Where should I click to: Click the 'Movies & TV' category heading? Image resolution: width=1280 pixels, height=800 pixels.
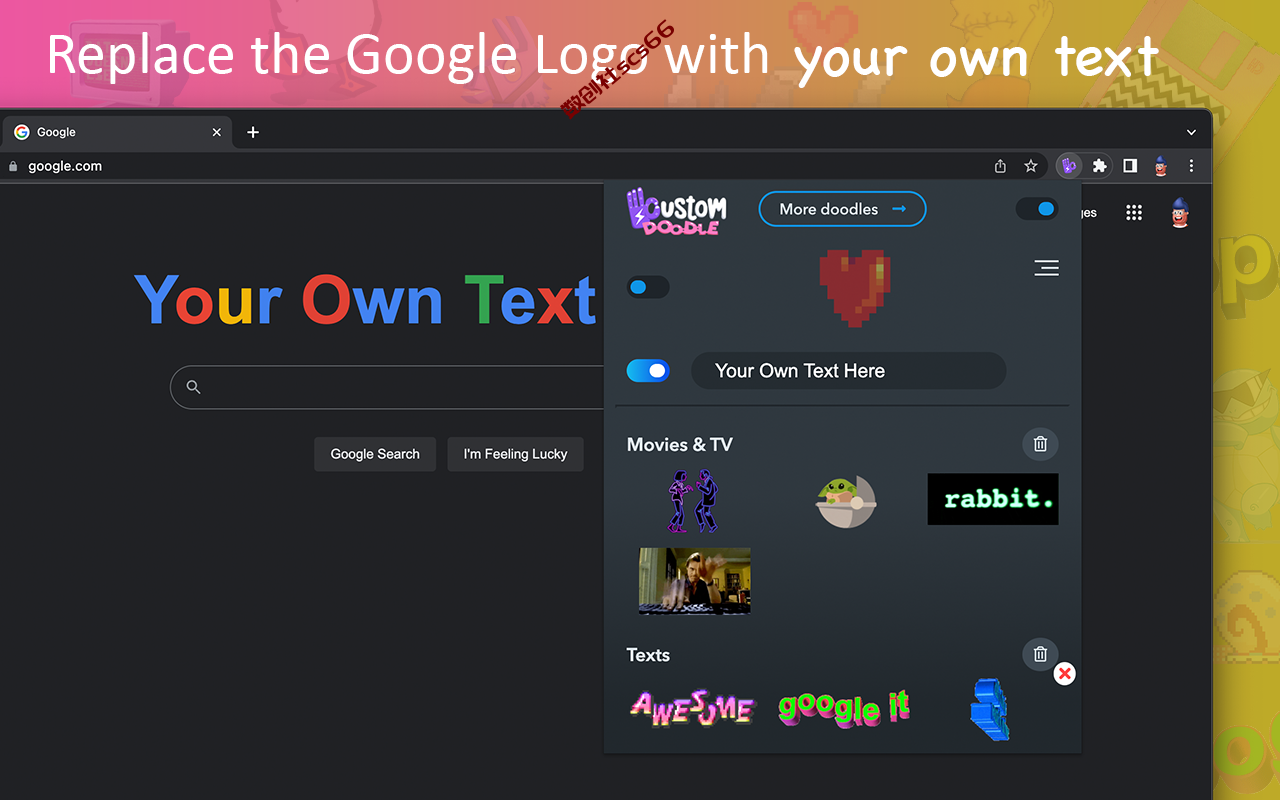pyautogui.click(x=680, y=445)
